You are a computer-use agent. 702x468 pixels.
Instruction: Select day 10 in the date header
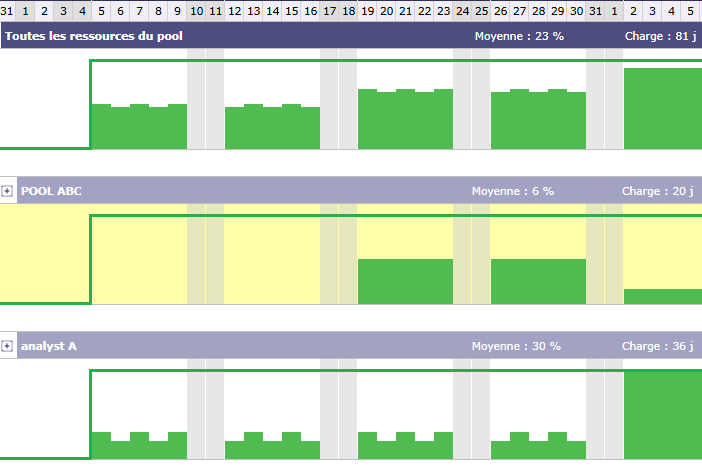click(x=196, y=10)
